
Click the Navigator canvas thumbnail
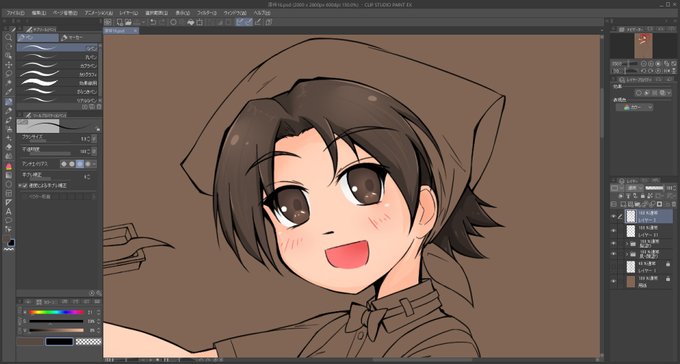(643, 46)
